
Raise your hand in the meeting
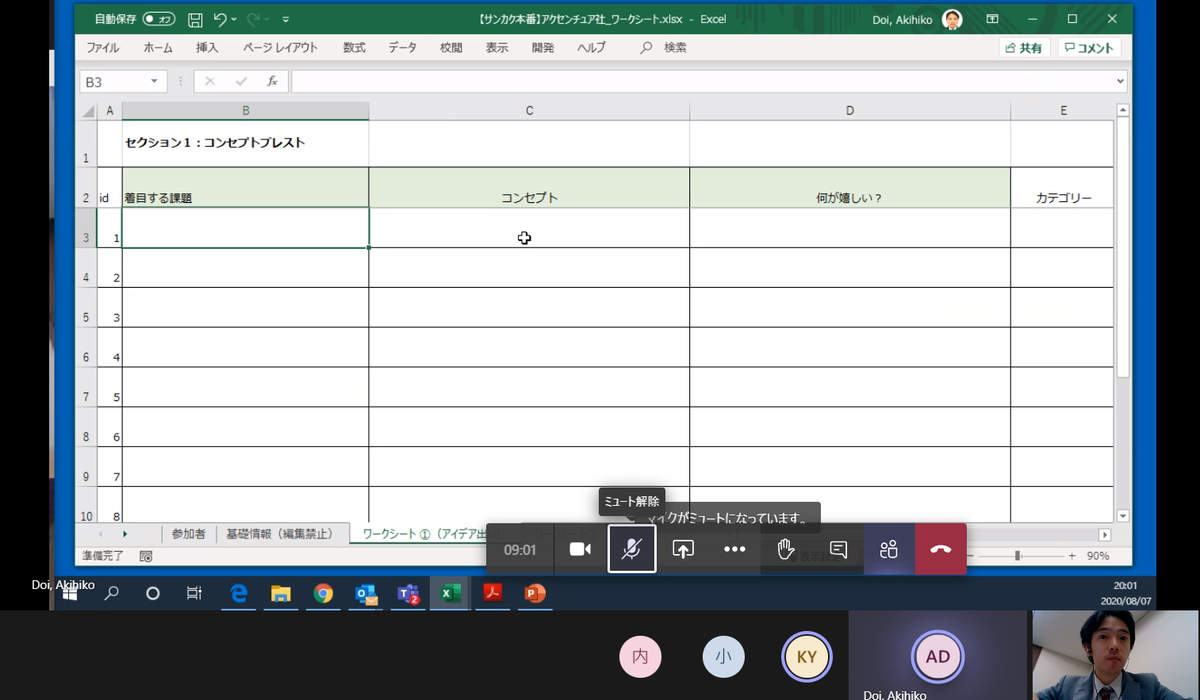click(786, 549)
